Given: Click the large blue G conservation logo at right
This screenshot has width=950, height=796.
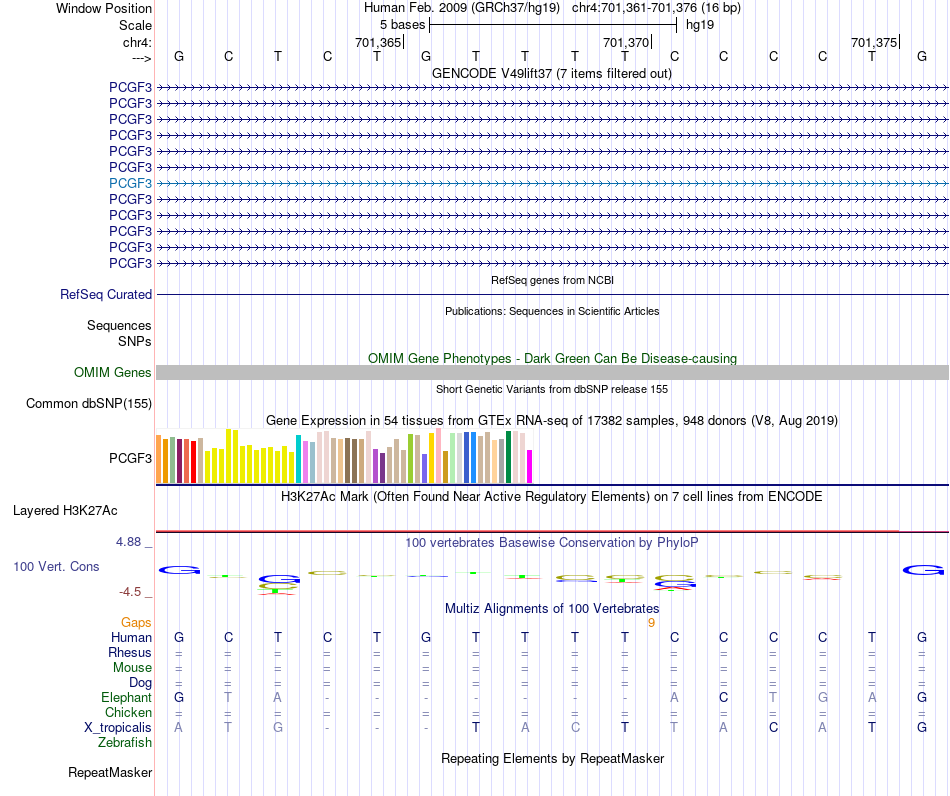Looking at the screenshot, I should click(923, 570).
